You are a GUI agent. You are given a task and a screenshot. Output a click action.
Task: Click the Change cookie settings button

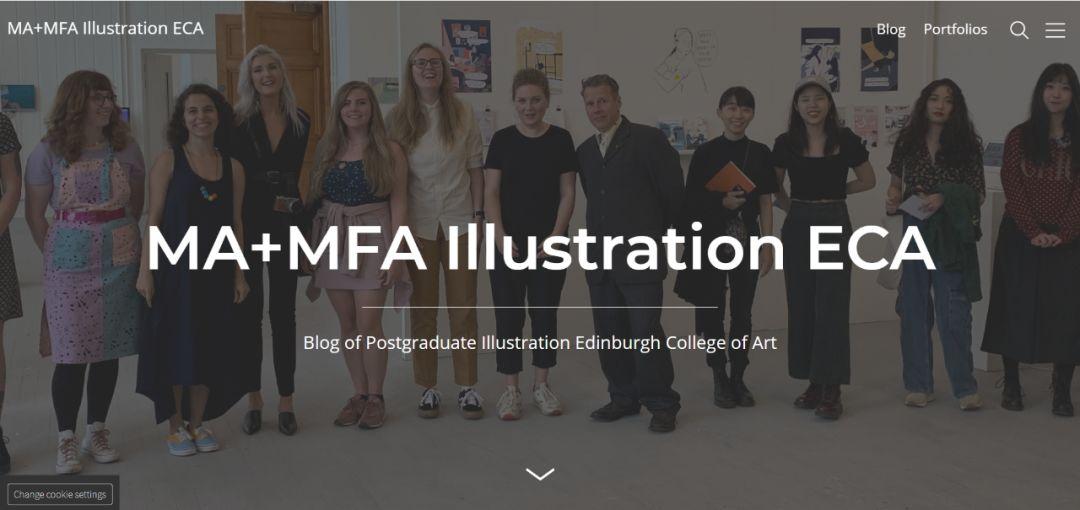pos(60,494)
